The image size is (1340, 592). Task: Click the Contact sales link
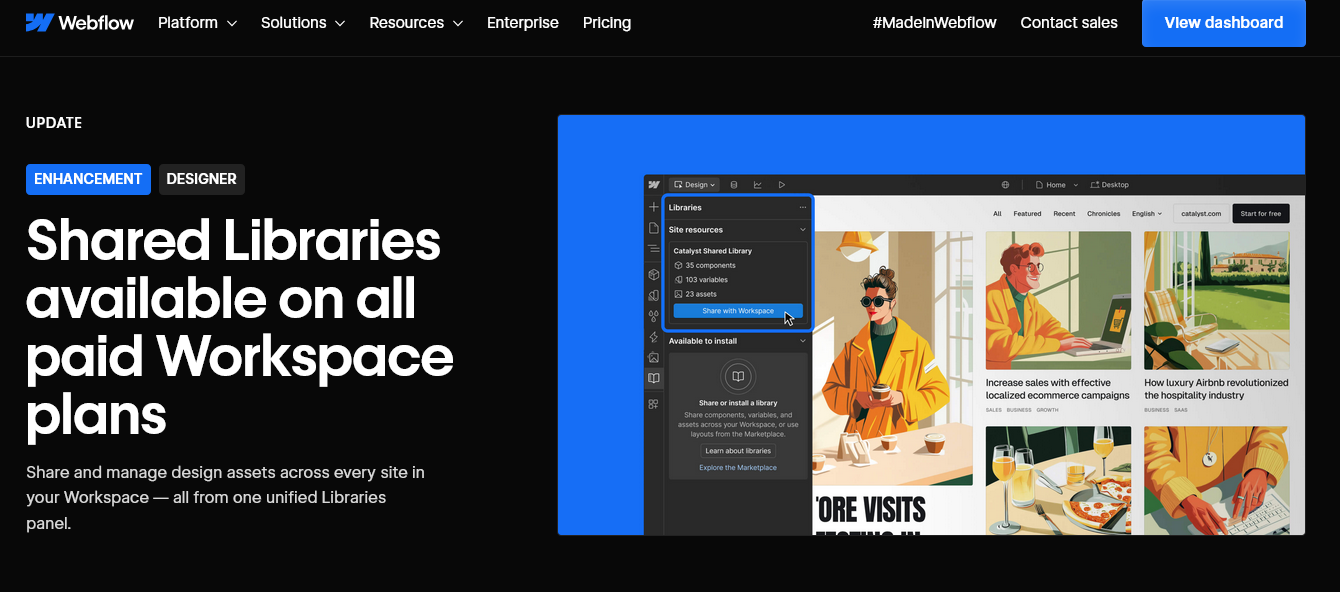pyautogui.click(x=1069, y=22)
